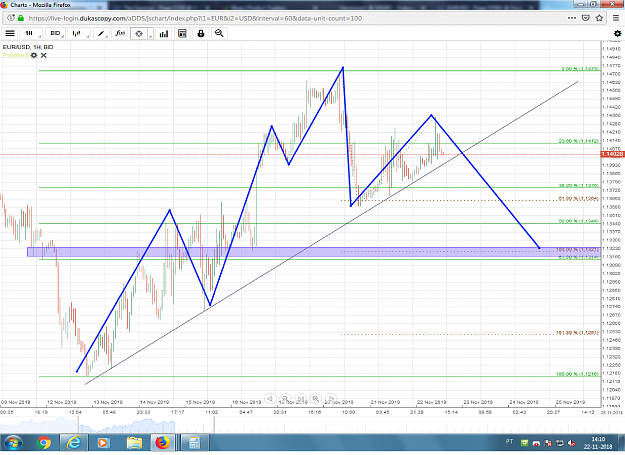
Task: Click the volume muted tray icon
Action: 571,443
